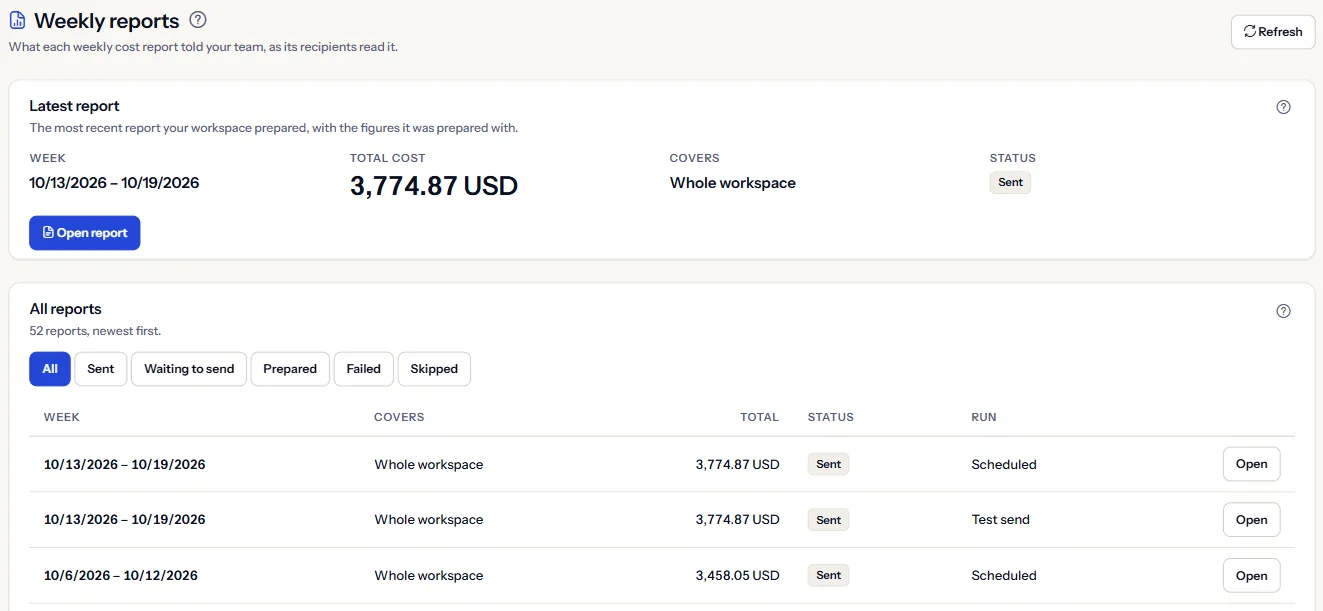The height and width of the screenshot is (611, 1323).
Task: Click the Sent status badge in Latest report
Action: pyautogui.click(x=1010, y=183)
